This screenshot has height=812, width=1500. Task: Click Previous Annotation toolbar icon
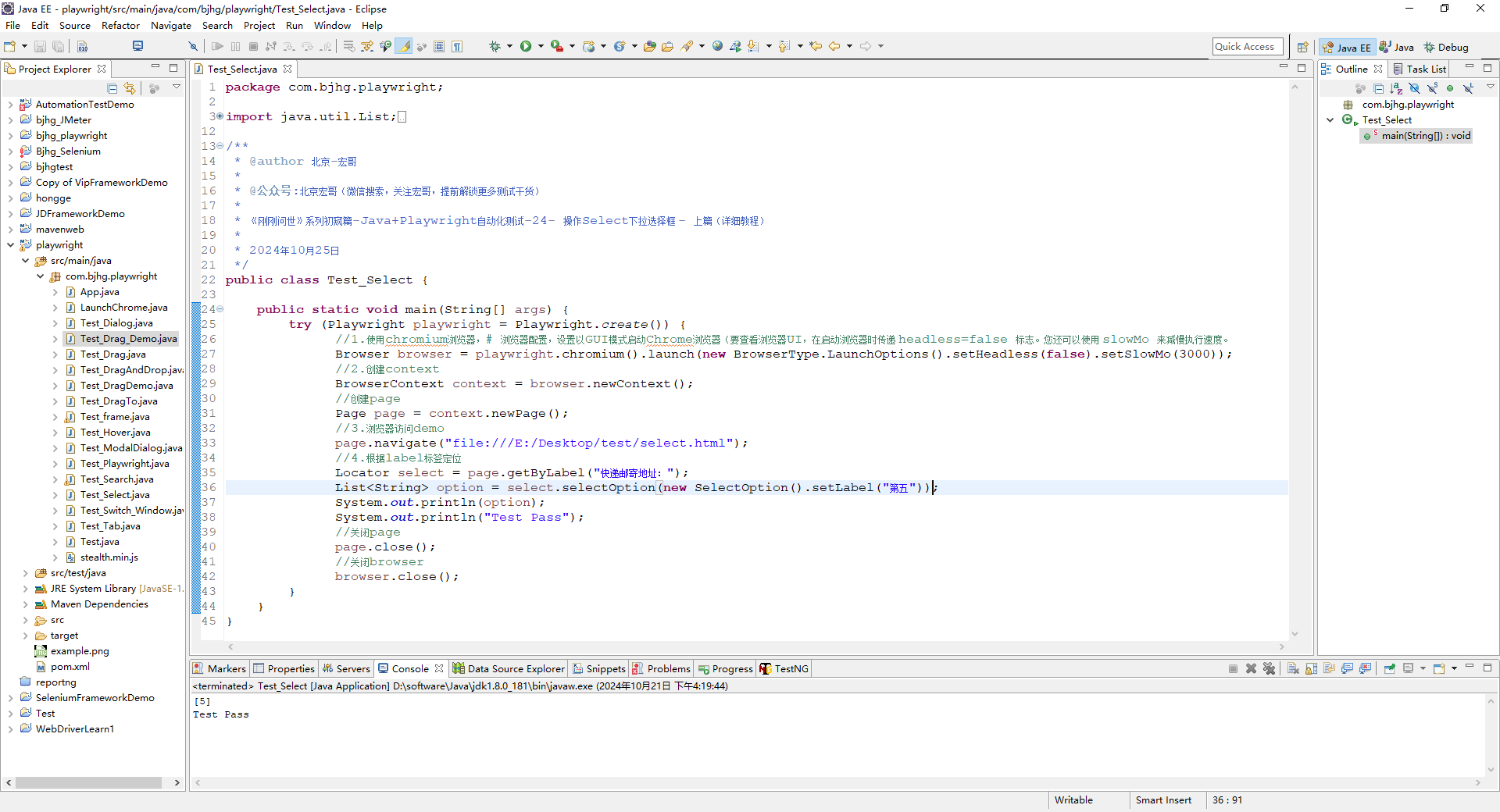[784, 46]
